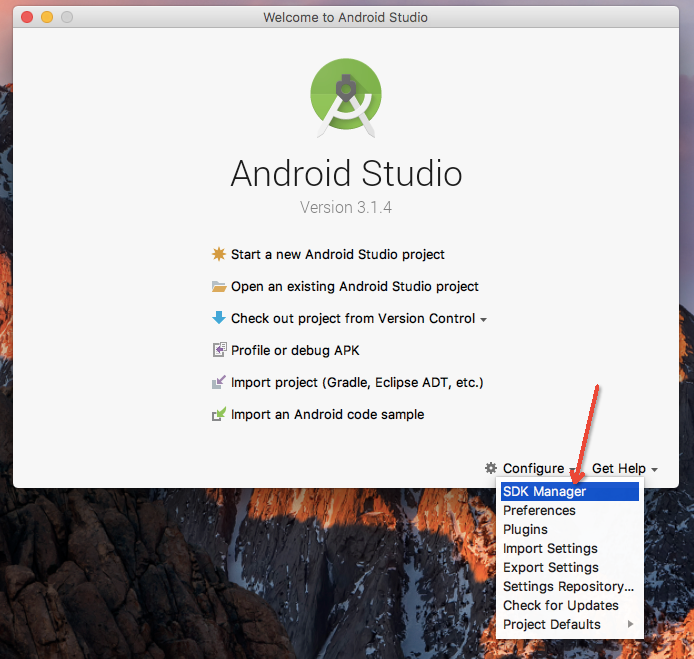Choose Plugins in the Configure menu
694x659 pixels.
[x=570, y=529]
